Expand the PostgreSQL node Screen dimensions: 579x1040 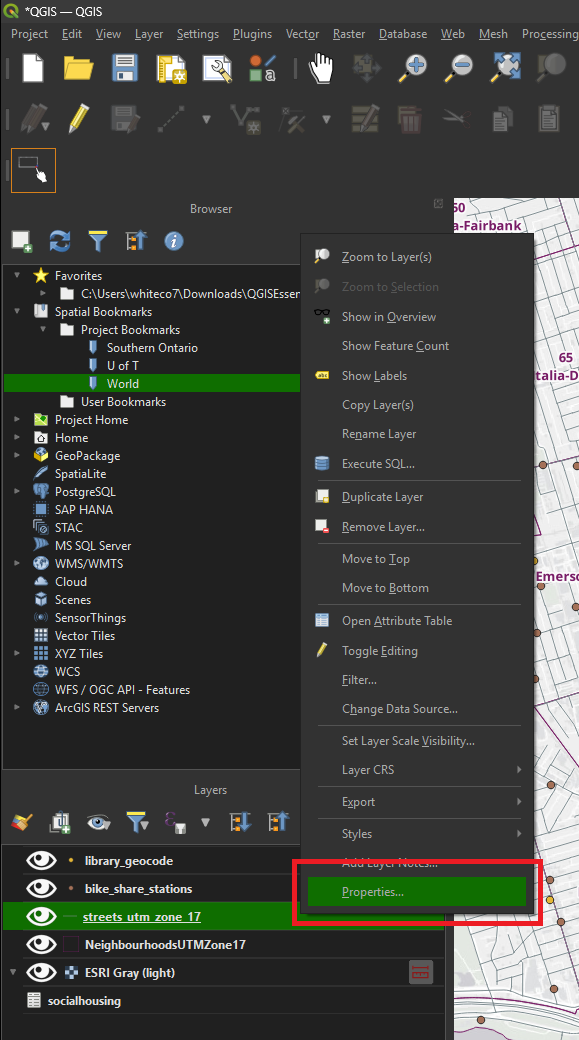tap(17, 491)
